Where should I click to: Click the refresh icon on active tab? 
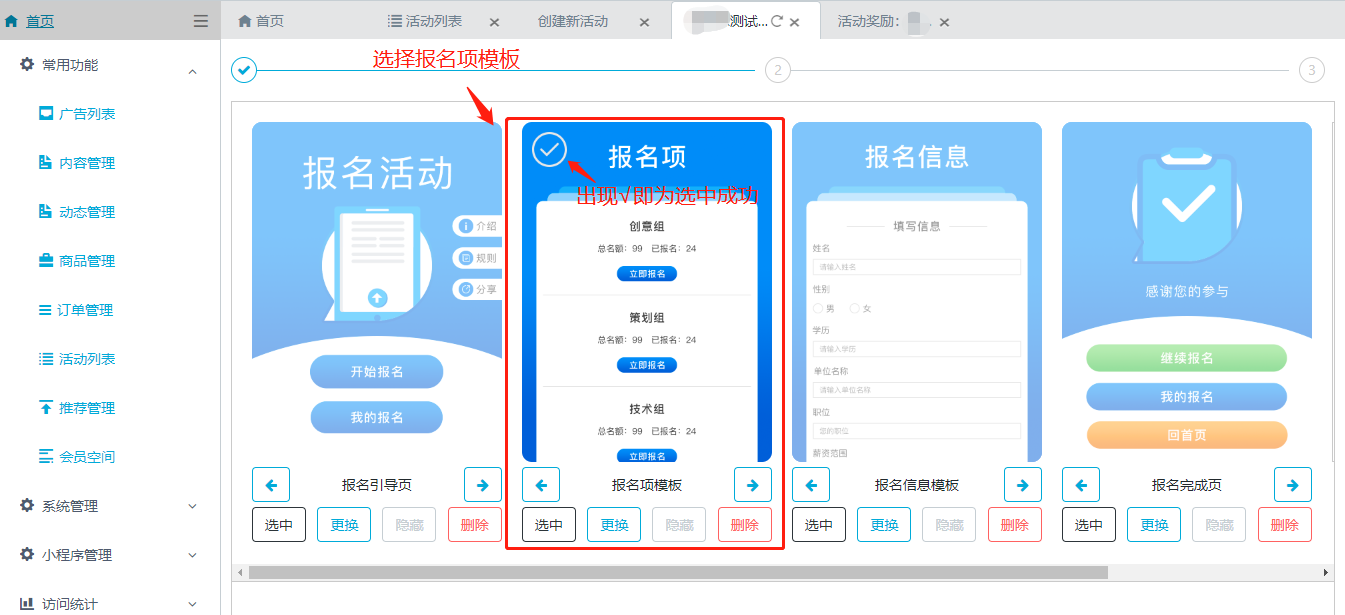776,21
